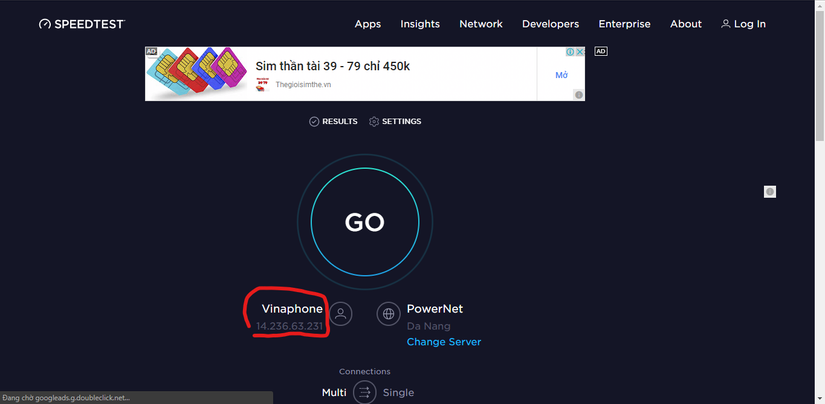Select Single connection mode
The width and height of the screenshot is (825, 404).
(x=398, y=393)
